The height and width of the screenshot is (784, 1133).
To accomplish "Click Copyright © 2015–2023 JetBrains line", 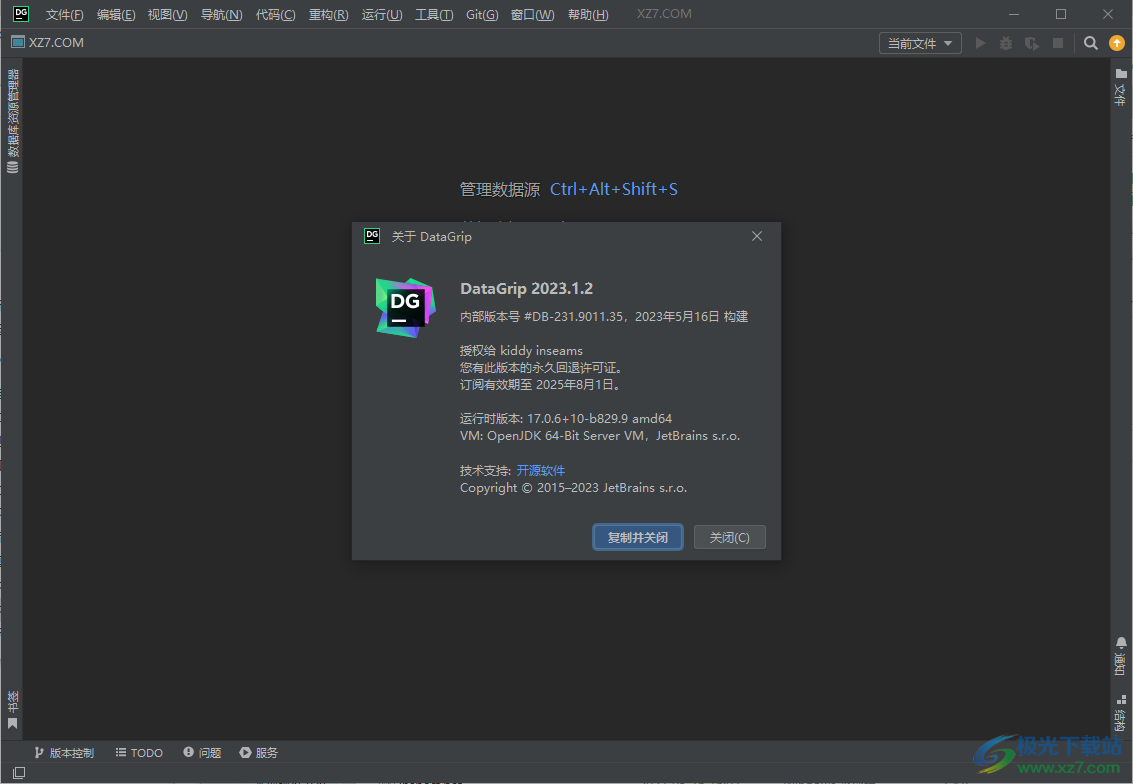I will 574,488.
